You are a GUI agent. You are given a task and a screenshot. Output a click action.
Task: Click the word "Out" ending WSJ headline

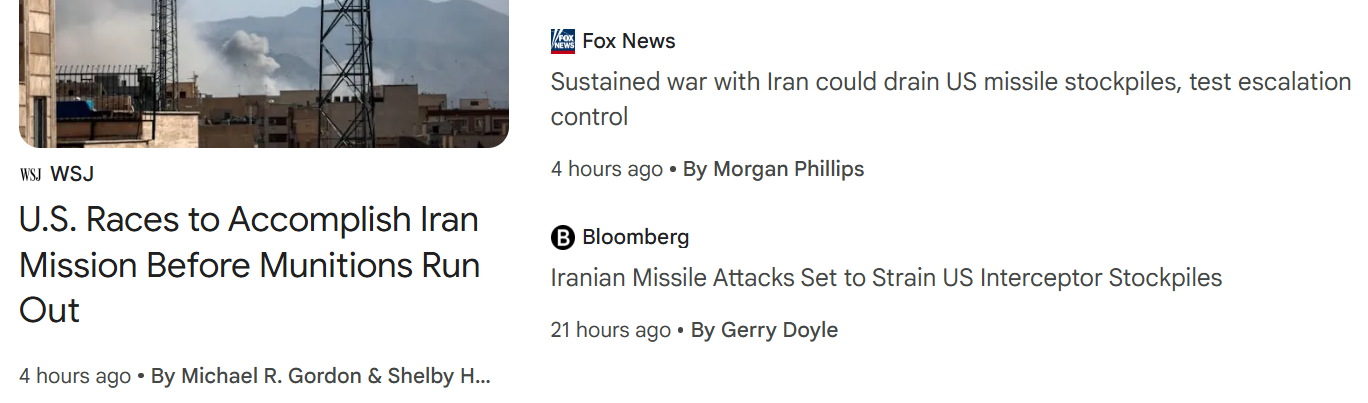[49, 310]
